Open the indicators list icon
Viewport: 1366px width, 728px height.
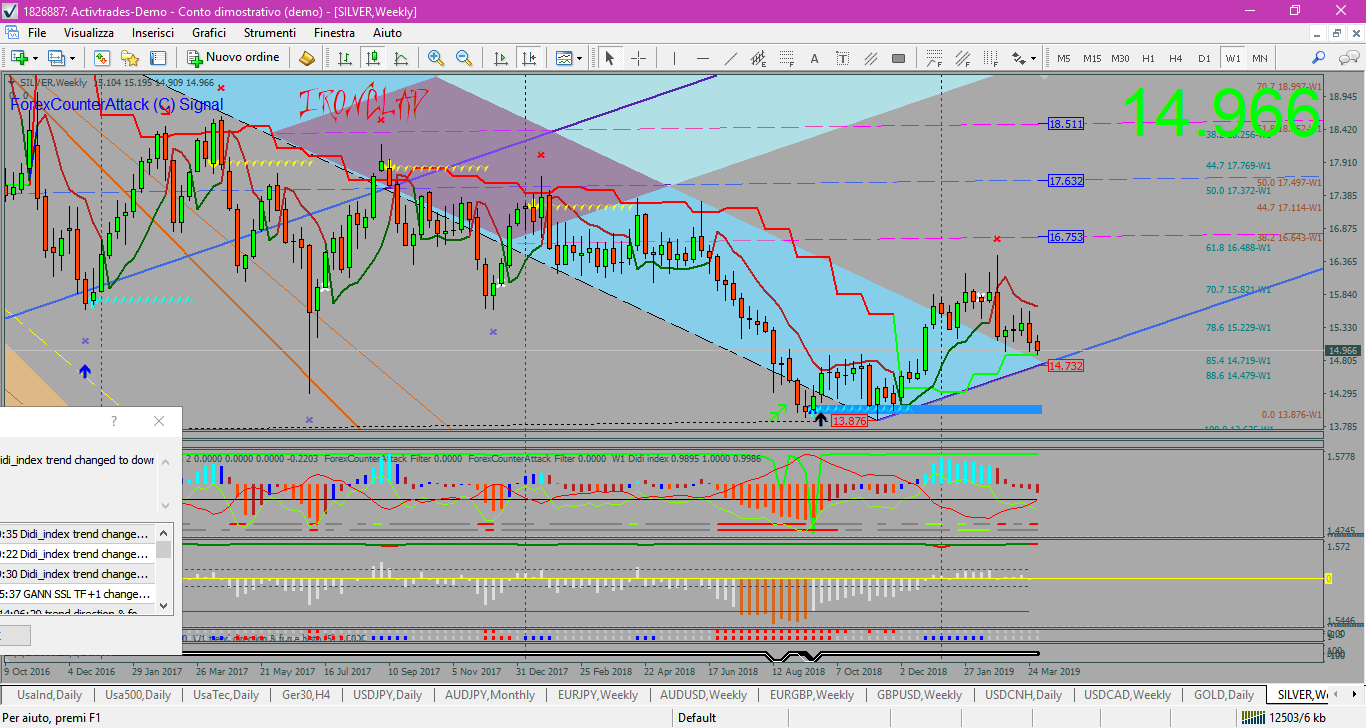[x=563, y=58]
